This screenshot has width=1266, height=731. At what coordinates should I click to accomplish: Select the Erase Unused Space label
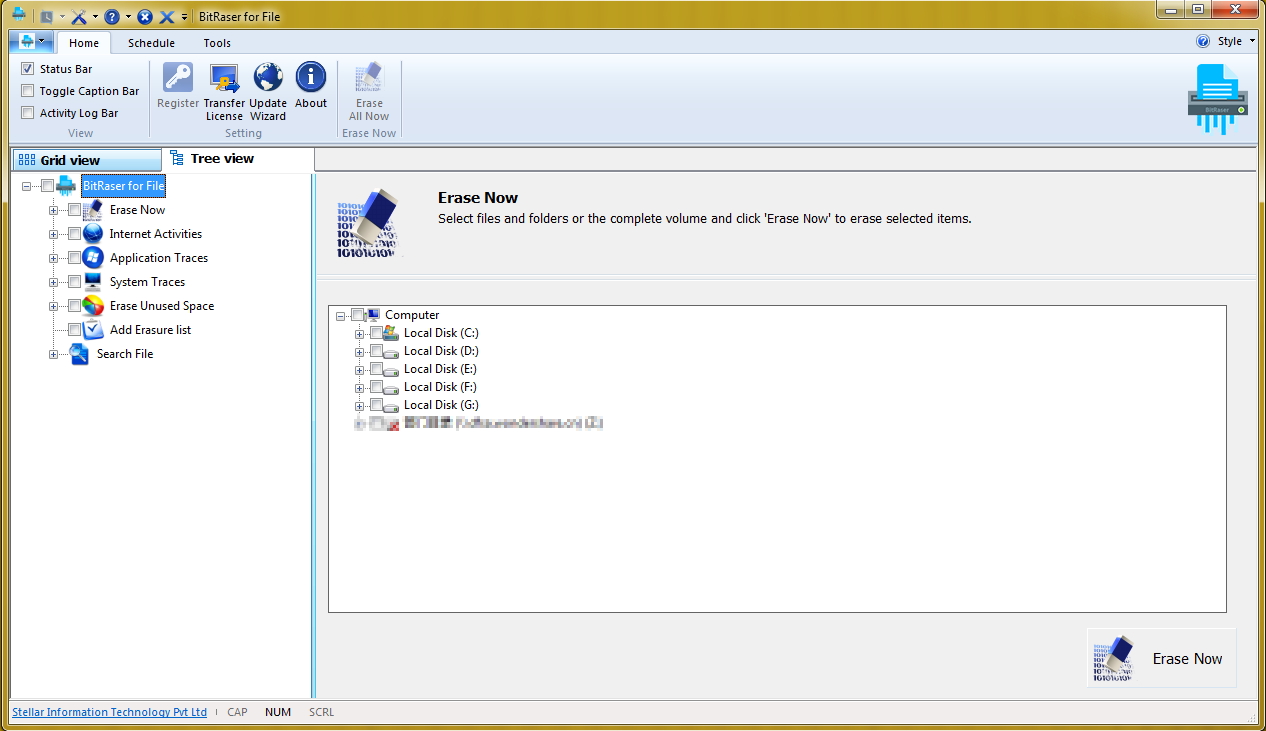click(x=162, y=306)
